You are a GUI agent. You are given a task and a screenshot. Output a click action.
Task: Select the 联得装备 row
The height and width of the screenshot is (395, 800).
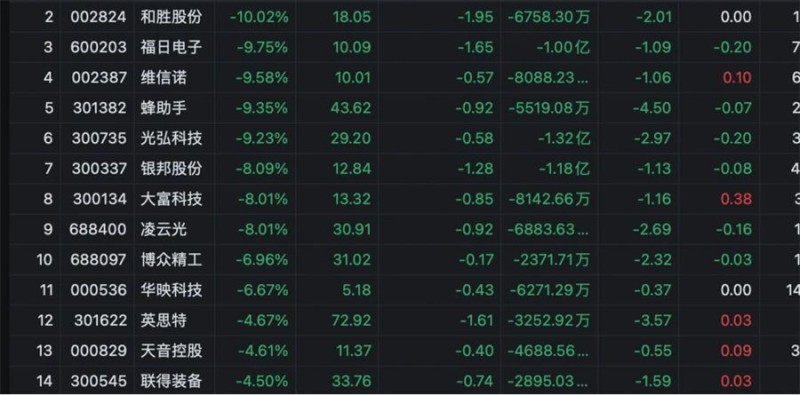point(400,381)
